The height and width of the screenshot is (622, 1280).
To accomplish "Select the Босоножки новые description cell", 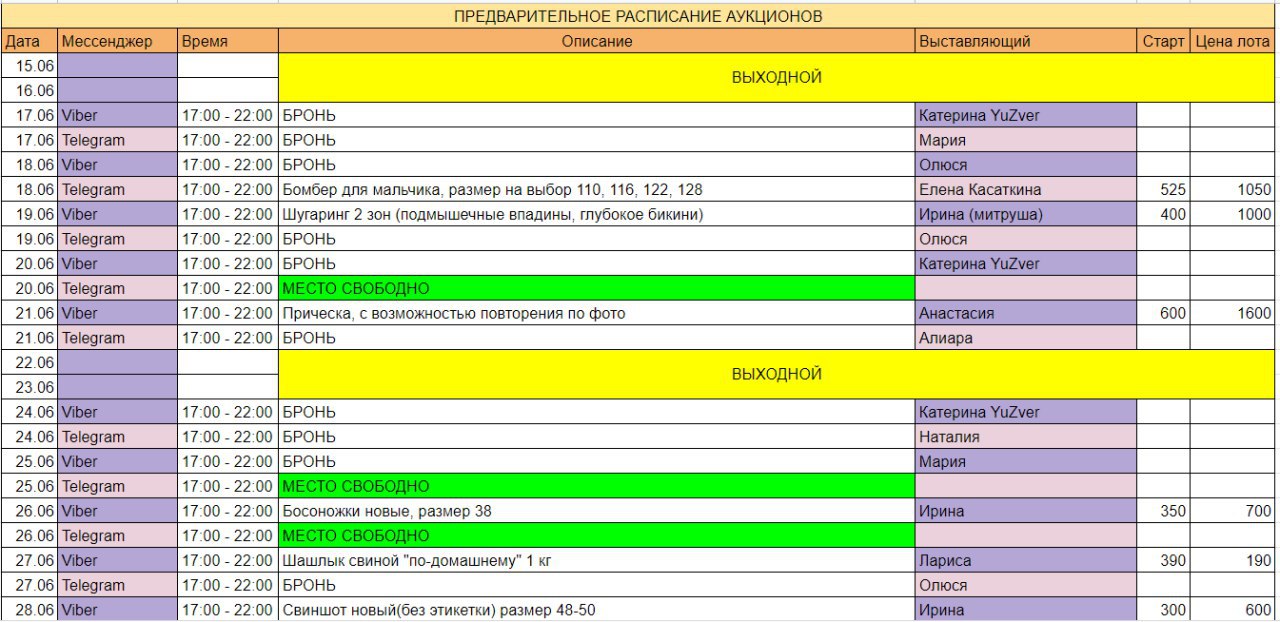I will pos(596,511).
